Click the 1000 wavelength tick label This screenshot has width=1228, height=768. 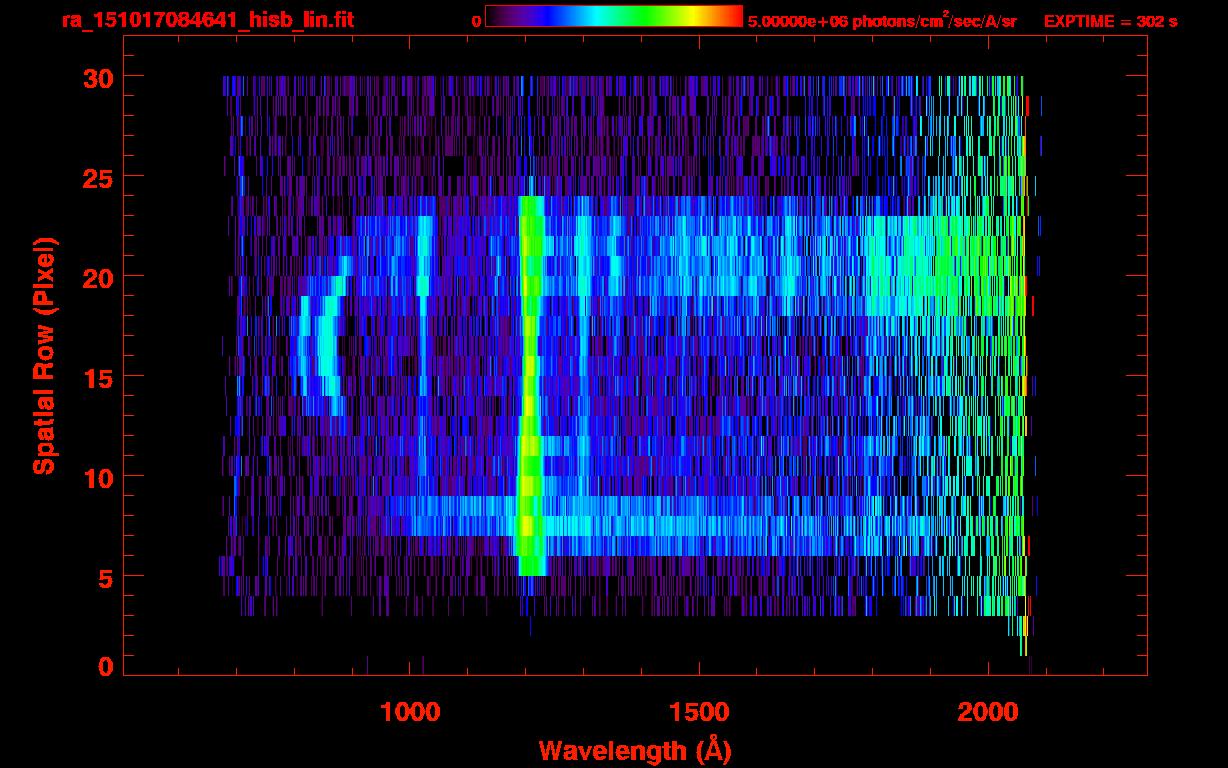[x=410, y=712]
